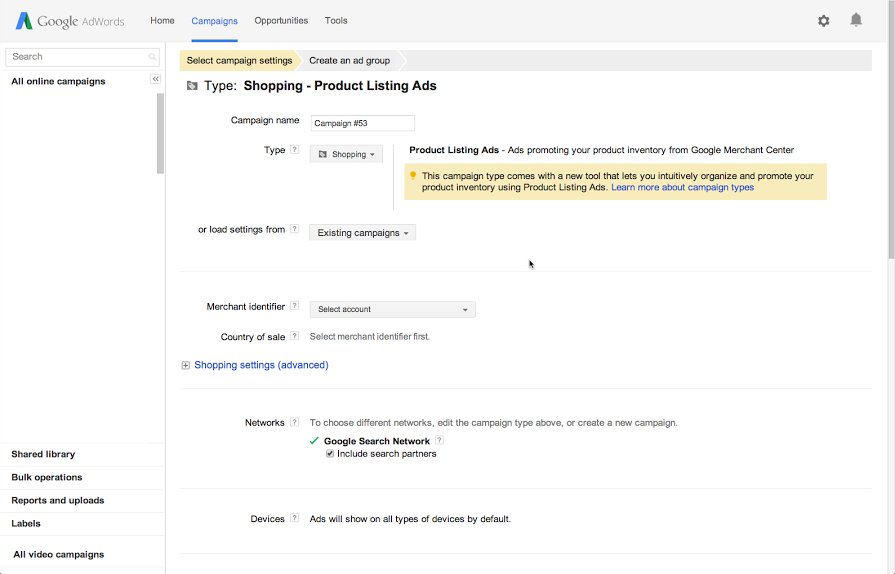Click the sidebar vertical scrollbar
895x574 pixels.
pyautogui.click(x=160, y=134)
